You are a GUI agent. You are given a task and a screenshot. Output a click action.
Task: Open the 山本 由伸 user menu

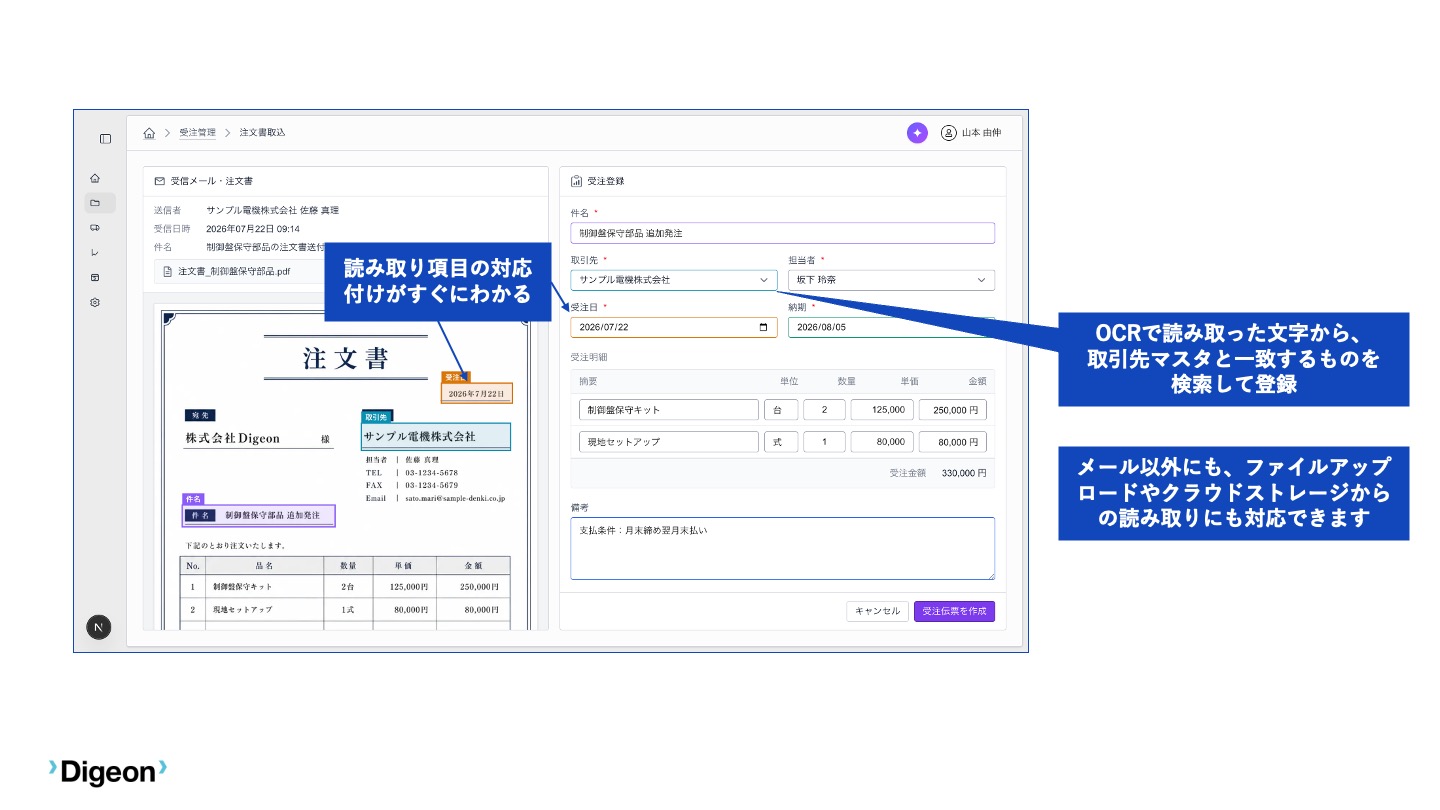click(971, 133)
